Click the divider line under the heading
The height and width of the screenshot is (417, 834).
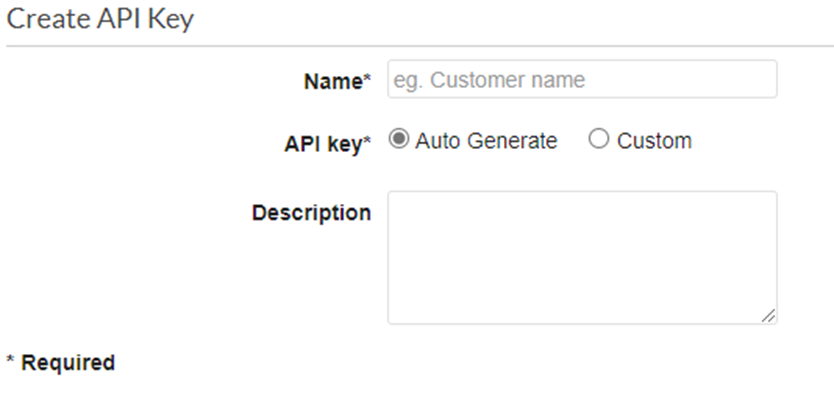pos(417,46)
